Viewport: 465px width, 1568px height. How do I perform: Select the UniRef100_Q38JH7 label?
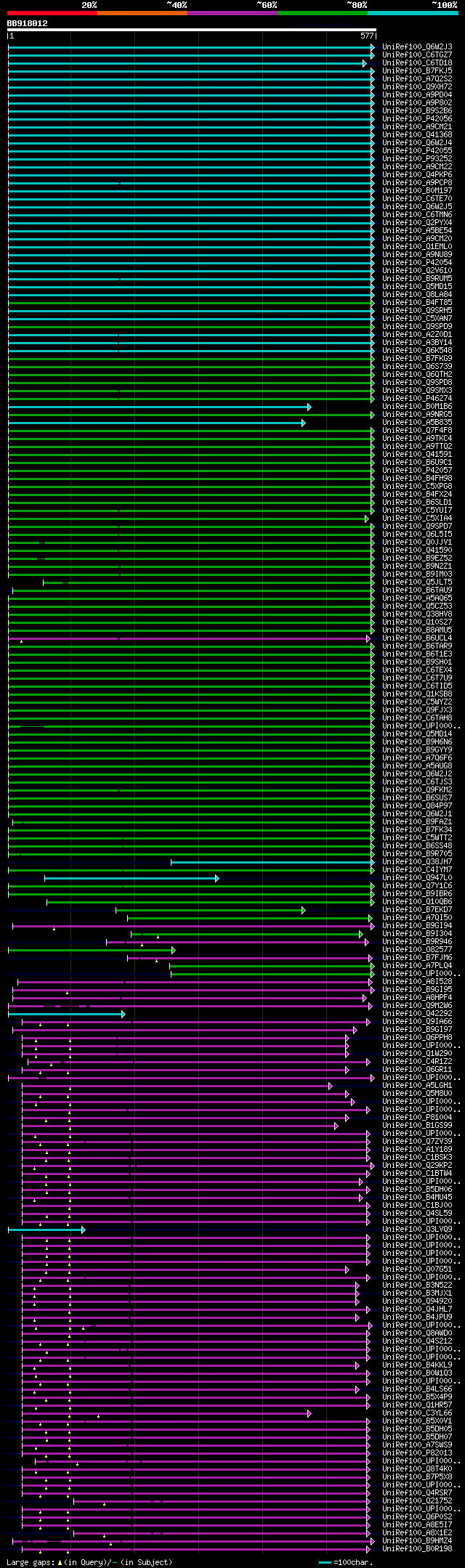(417, 861)
